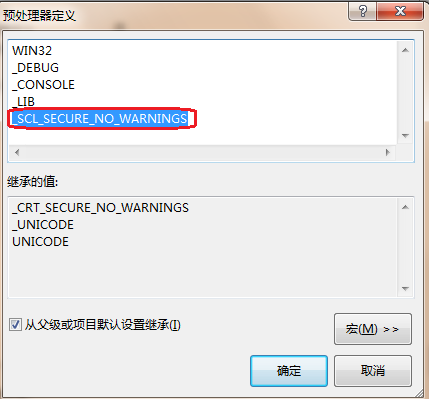Image resolution: width=432 pixels, height=404 pixels.
Task: Click up arrow of definitions list scrollbar
Action: tap(405, 50)
